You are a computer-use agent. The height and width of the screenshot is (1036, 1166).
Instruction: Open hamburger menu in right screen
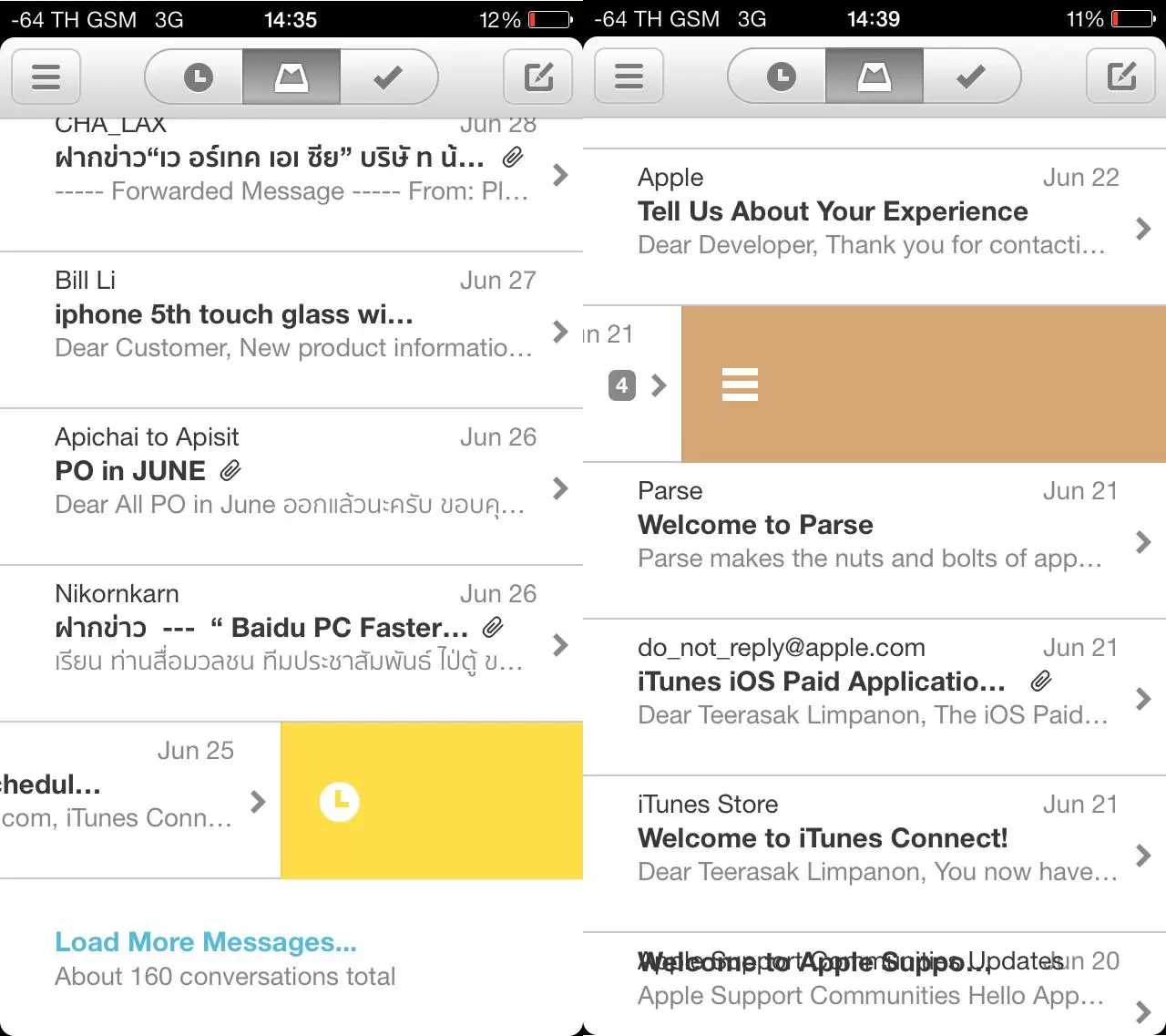629,77
